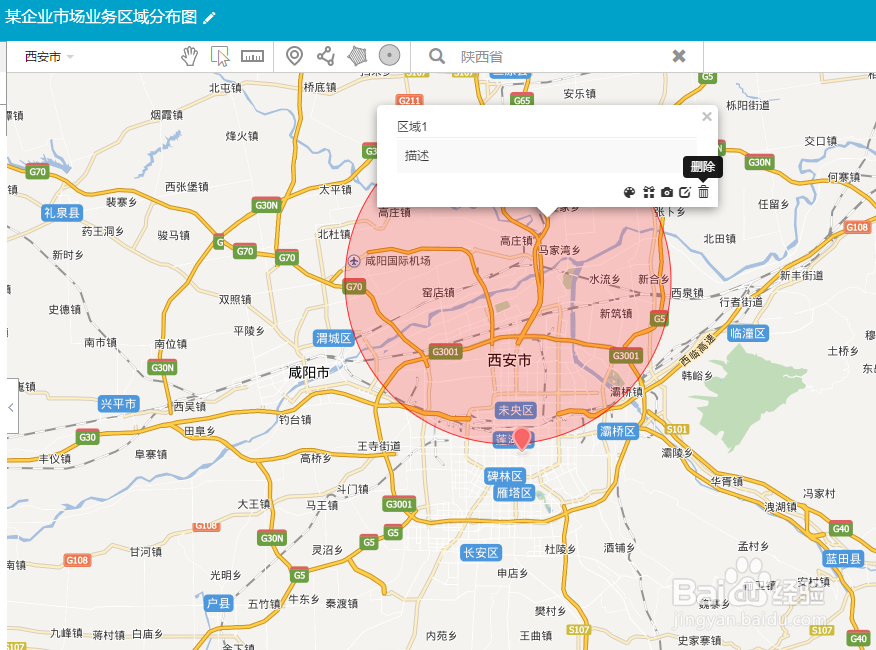
Task: Select the polygon drawing tool
Action: [x=357, y=56]
